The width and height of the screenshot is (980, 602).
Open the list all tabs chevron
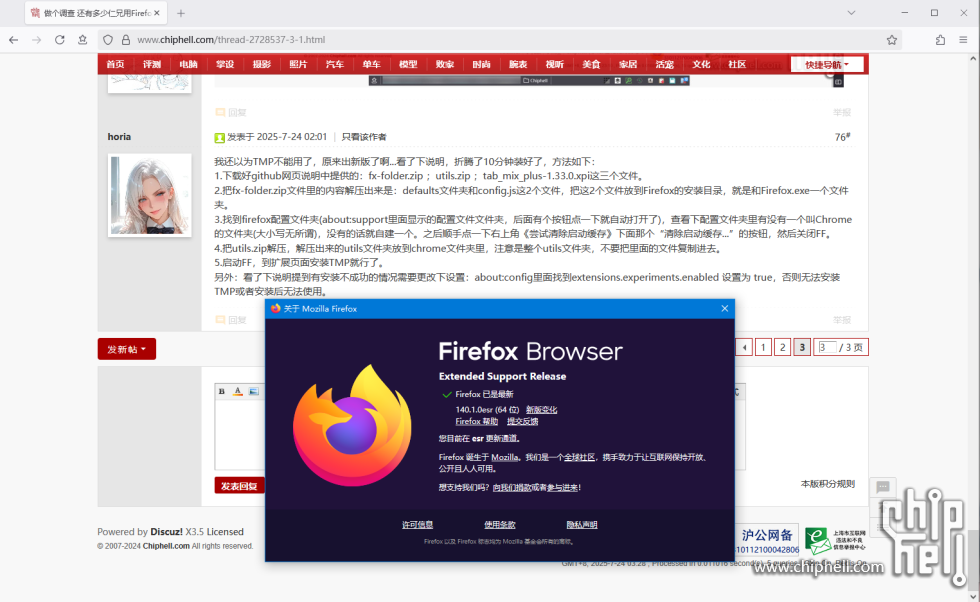851,13
